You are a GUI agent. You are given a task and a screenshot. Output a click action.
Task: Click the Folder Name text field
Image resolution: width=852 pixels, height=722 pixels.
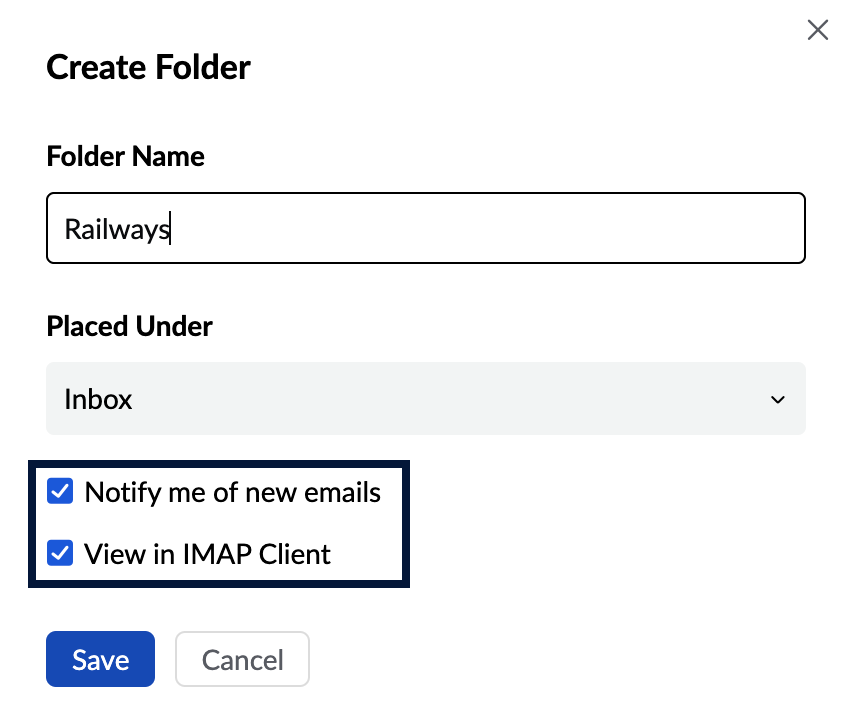tap(425, 228)
